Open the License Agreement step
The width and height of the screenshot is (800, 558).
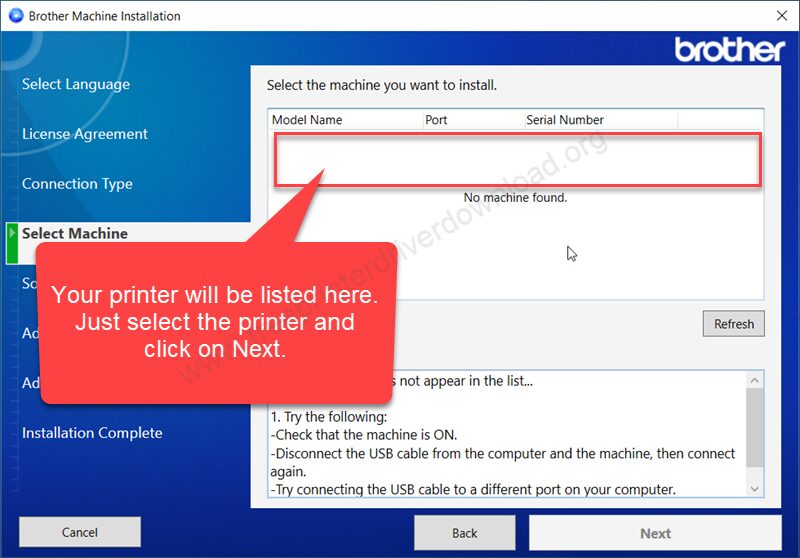point(85,134)
